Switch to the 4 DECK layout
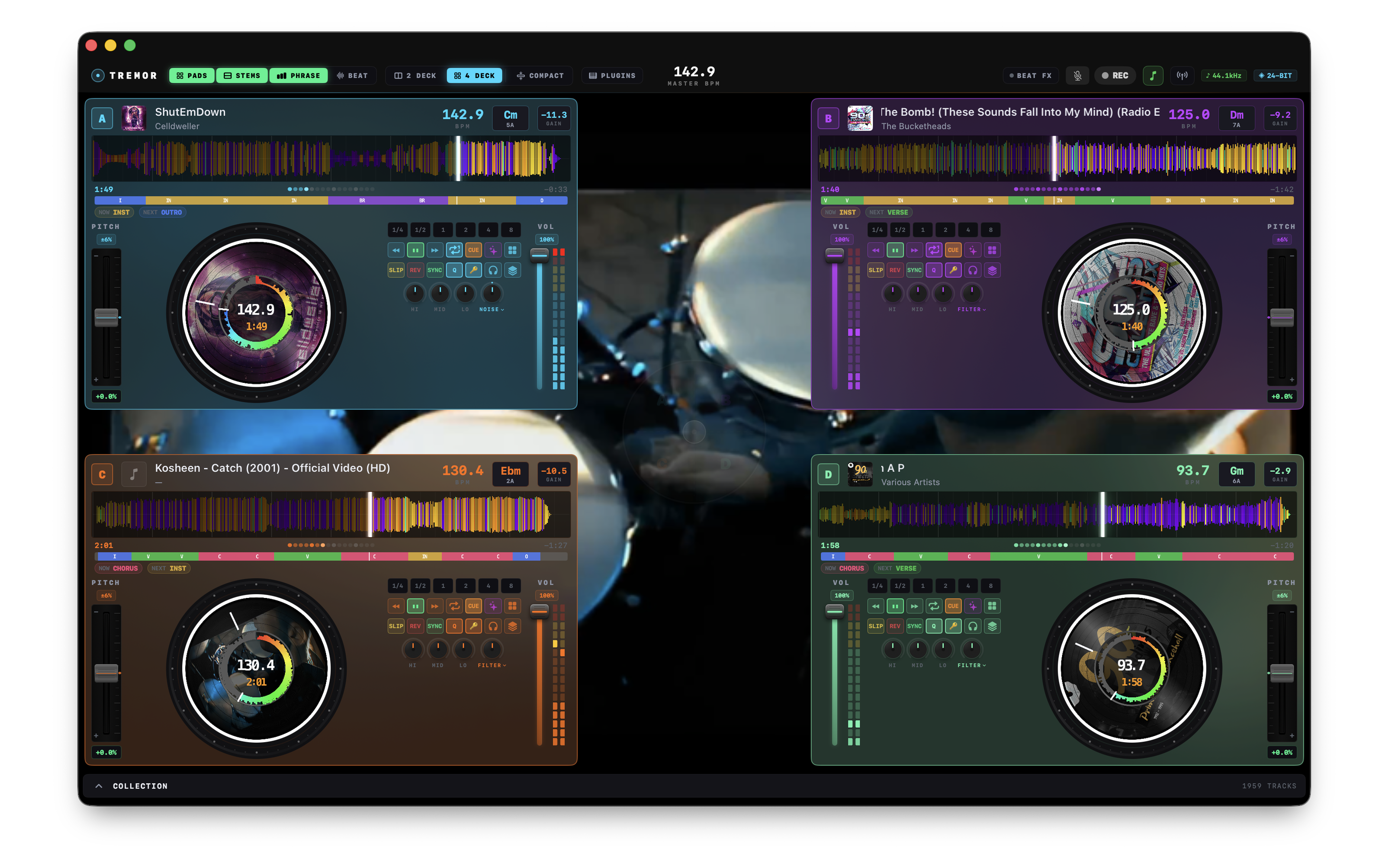 pyautogui.click(x=474, y=76)
